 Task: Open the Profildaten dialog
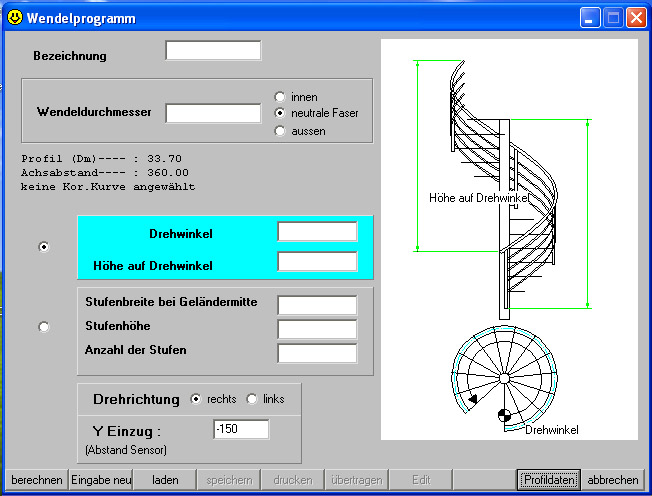coord(549,480)
